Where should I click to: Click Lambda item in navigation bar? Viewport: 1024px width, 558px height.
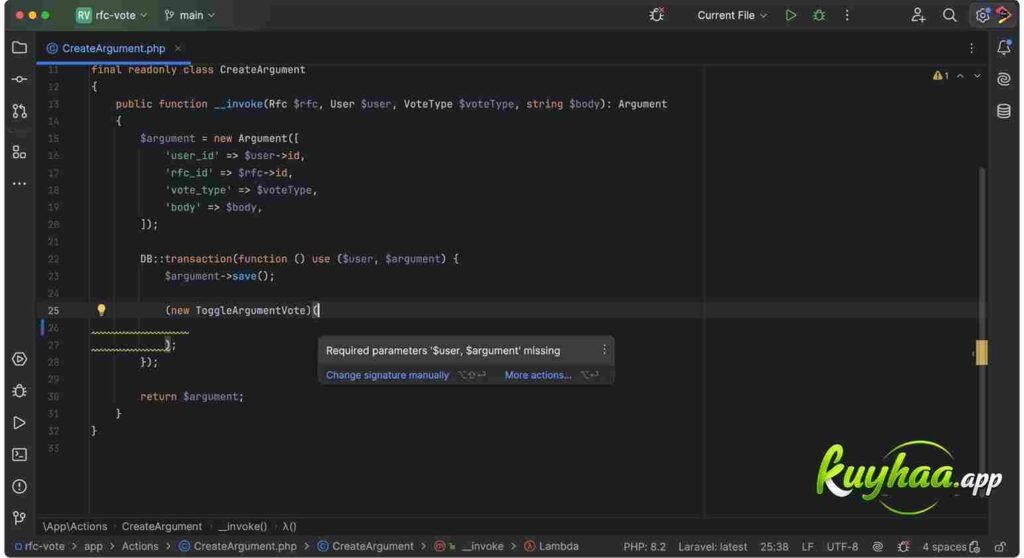[x=551, y=546]
